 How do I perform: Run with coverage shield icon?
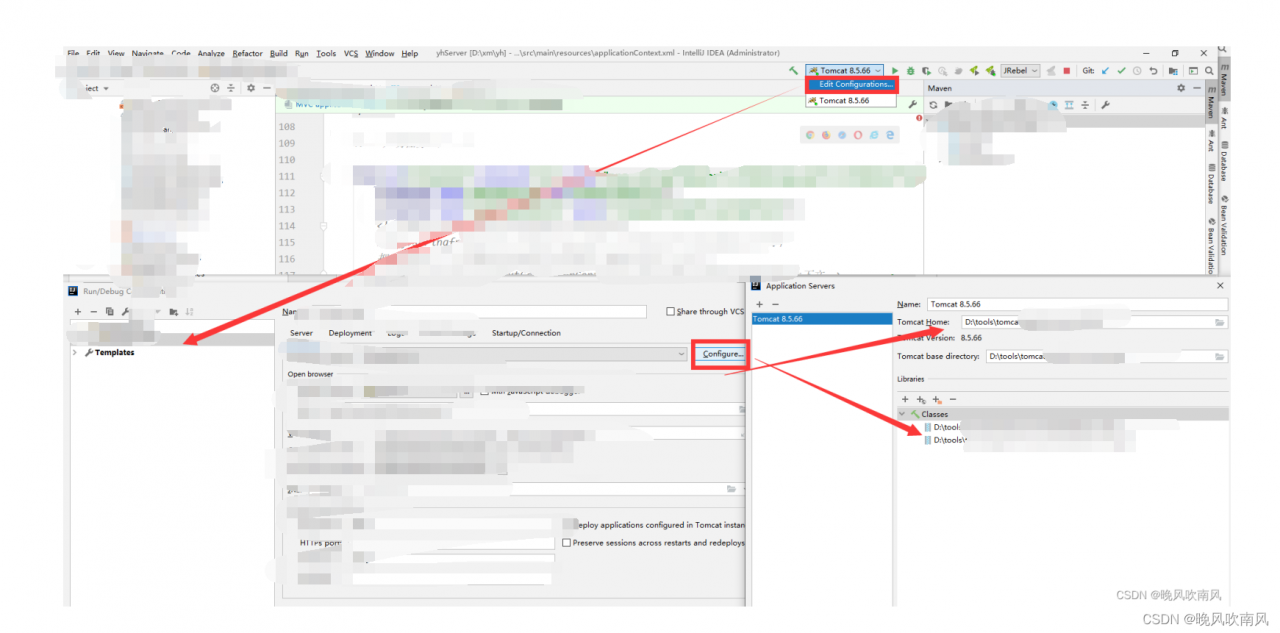(926, 71)
